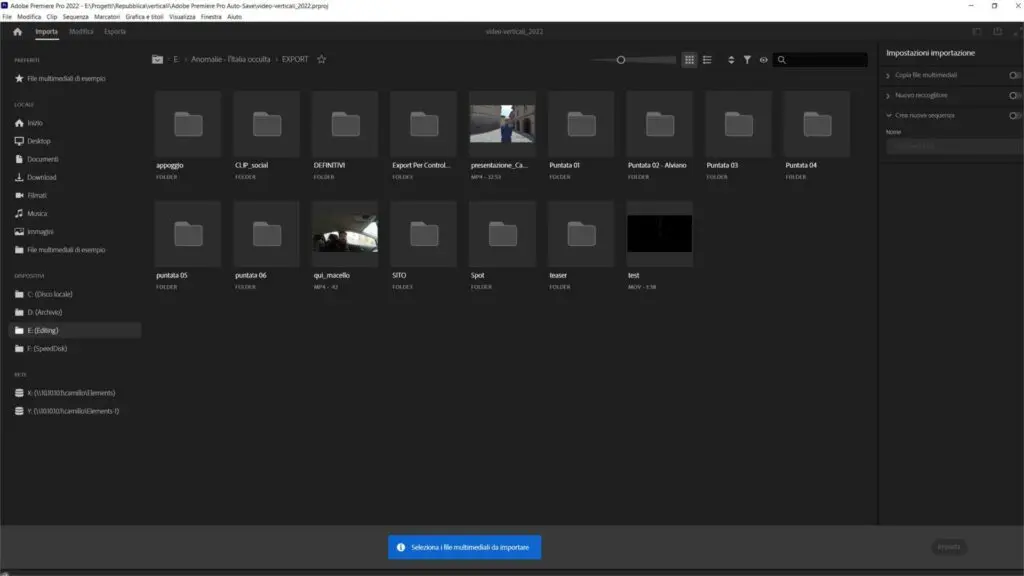This screenshot has width=1024, height=576.
Task: Open the puntata 06 folder
Action: 266,234
